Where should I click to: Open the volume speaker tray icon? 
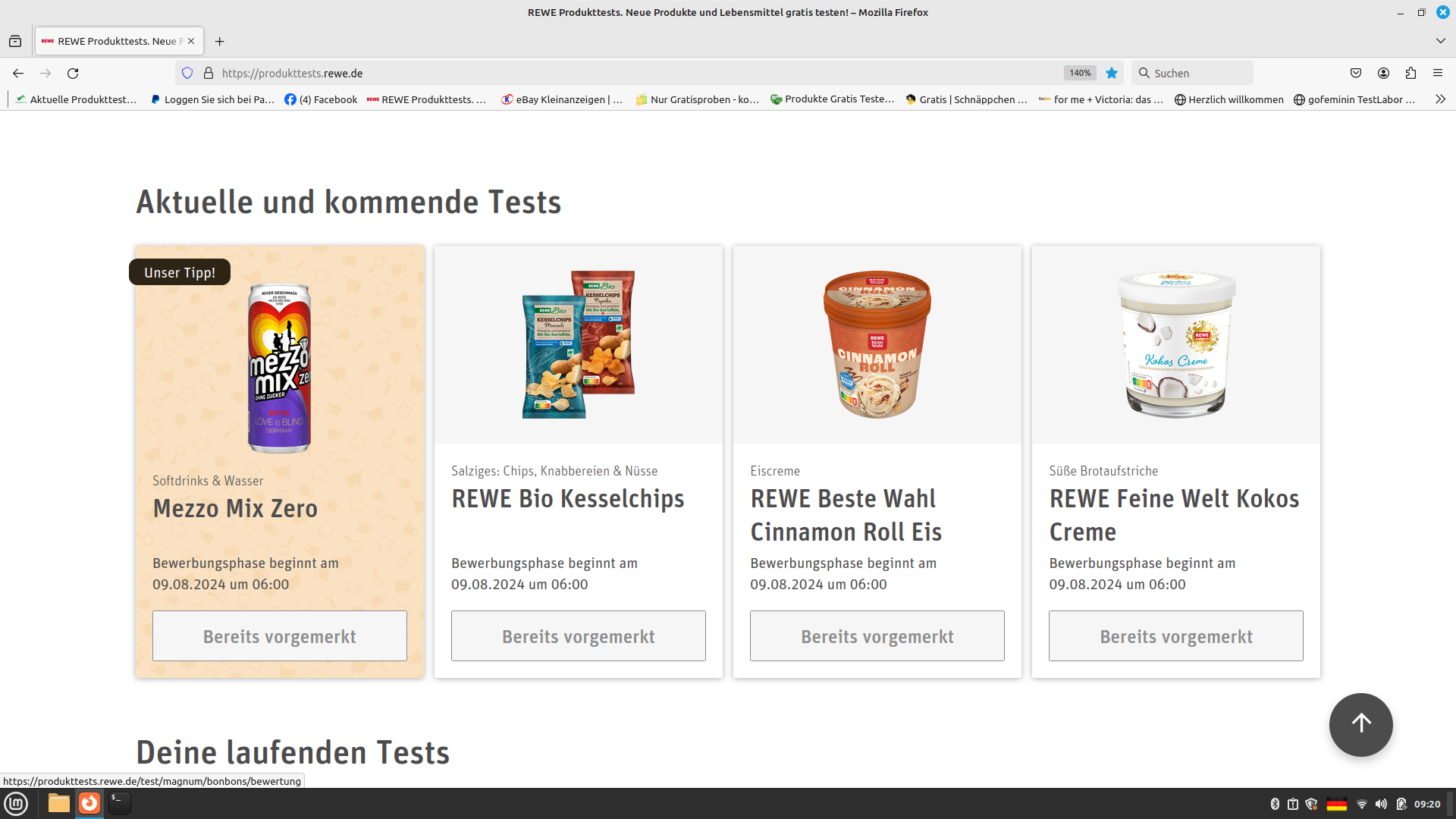pyautogui.click(x=1381, y=804)
